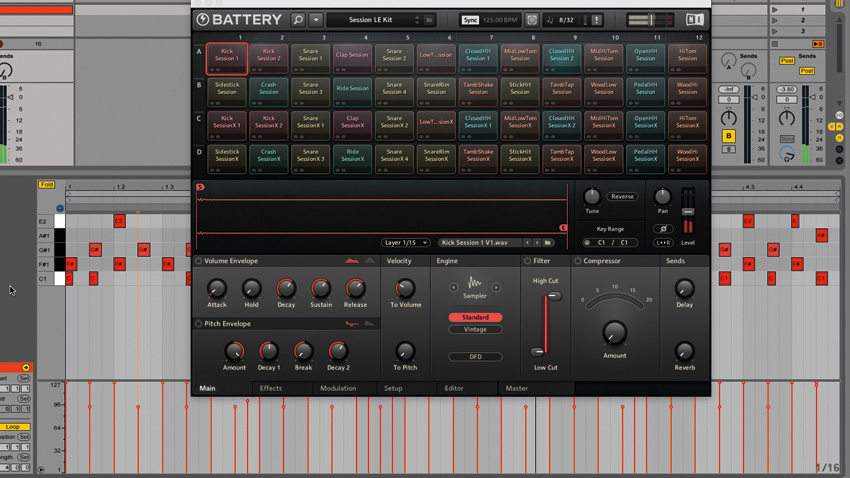Switch to the Setup tab
This screenshot has width=850, height=478.
click(x=393, y=388)
